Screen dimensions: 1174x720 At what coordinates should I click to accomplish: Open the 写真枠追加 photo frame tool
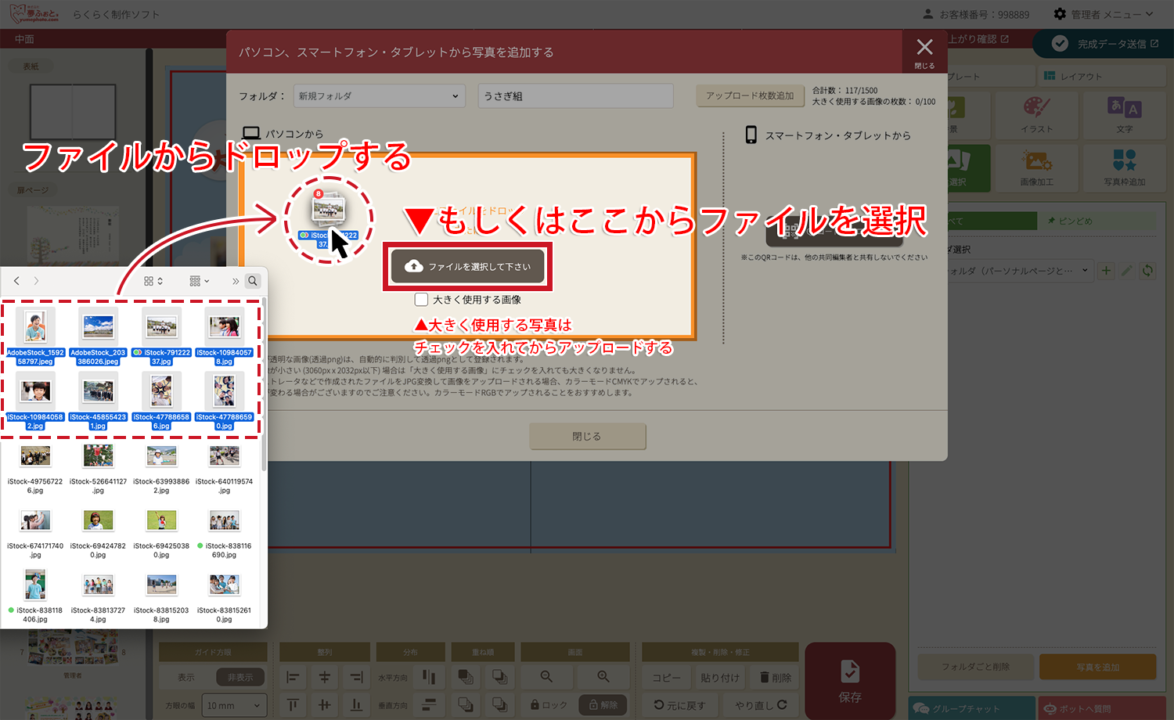tap(1124, 168)
